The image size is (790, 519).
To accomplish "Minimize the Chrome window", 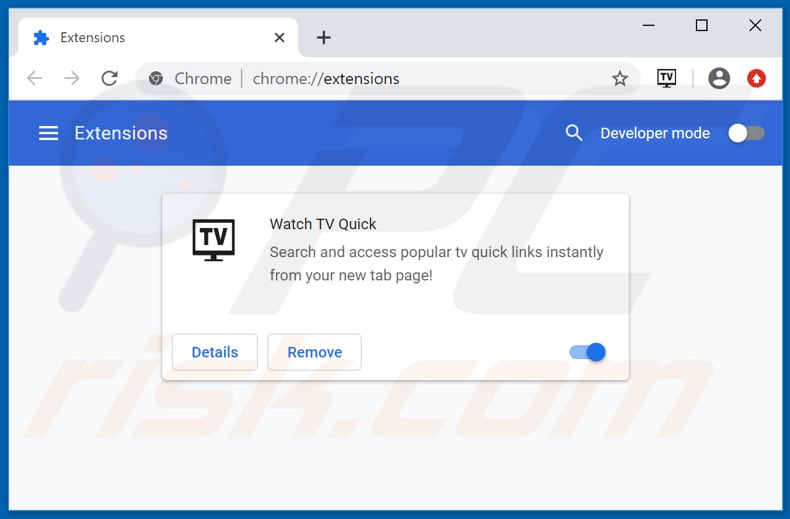I will click(648, 25).
